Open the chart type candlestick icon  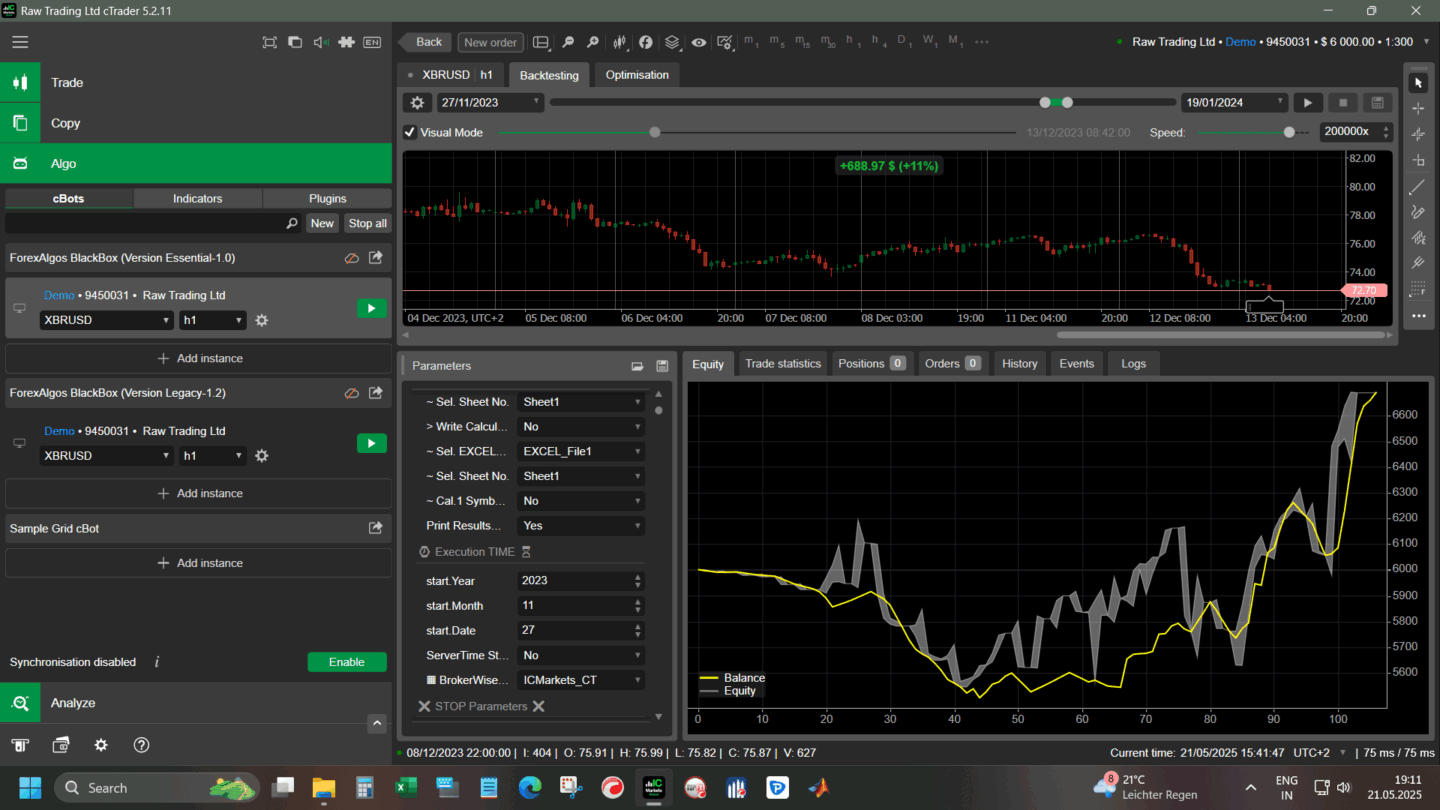pyautogui.click(x=620, y=42)
